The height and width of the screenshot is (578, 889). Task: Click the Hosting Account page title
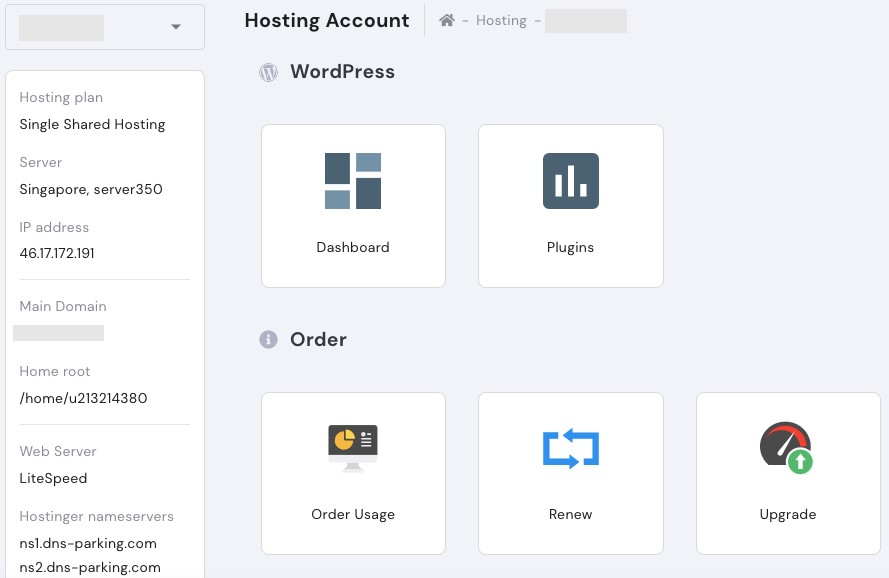[x=327, y=20]
